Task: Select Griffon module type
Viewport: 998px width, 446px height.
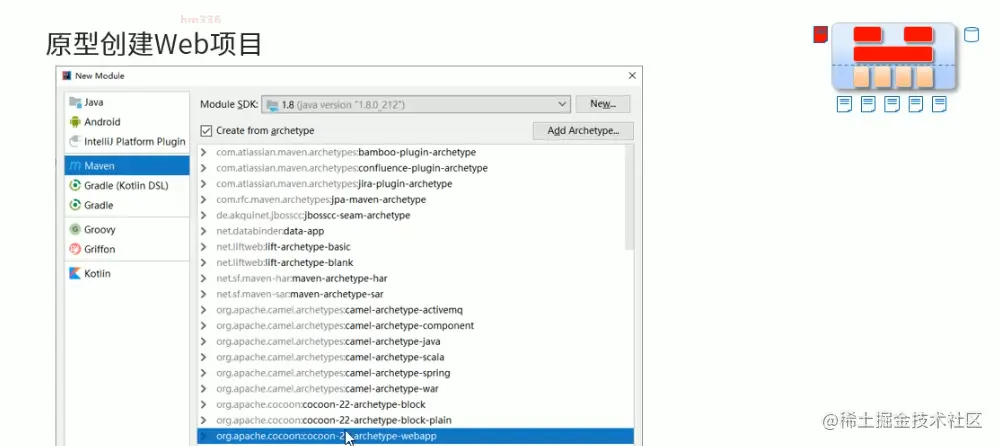Action: click(127, 249)
